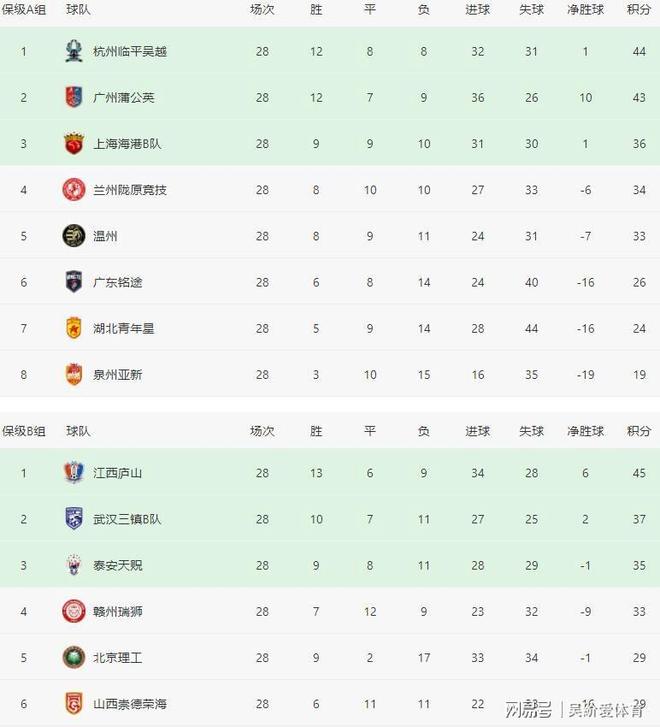Click the 净胜球 column header in group B
The height and width of the screenshot is (727, 660).
coord(585,431)
